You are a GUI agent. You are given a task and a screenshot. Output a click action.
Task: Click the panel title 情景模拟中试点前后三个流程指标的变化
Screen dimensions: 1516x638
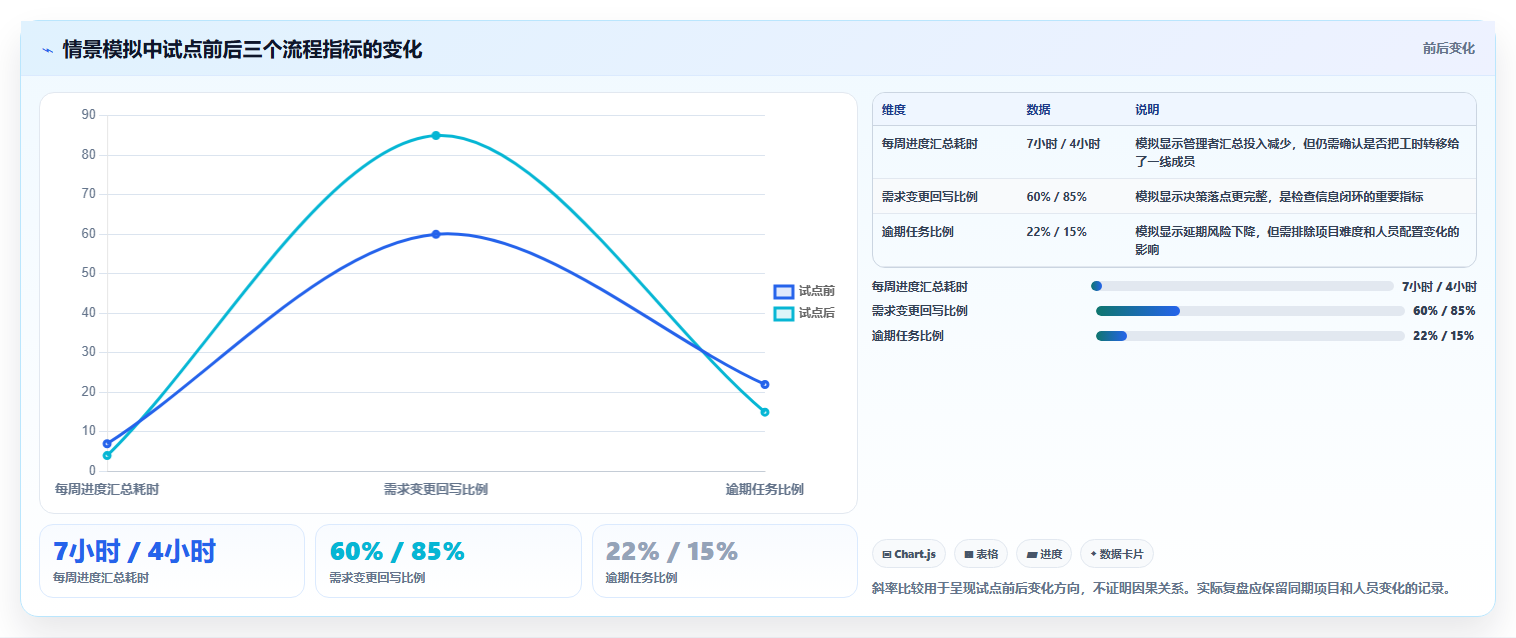pyautogui.click(x=242, y=49)
